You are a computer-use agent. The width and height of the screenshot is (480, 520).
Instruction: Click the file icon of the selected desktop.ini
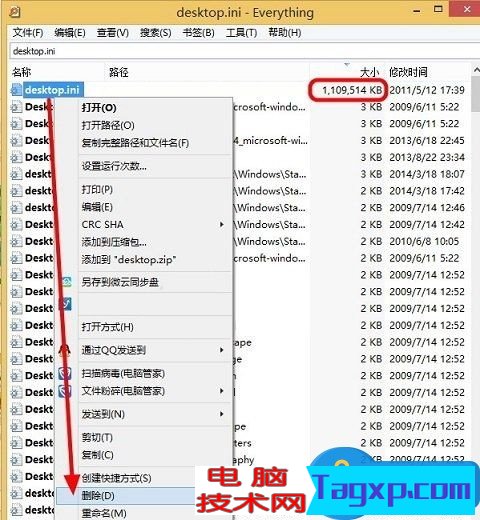pos(17,90)
